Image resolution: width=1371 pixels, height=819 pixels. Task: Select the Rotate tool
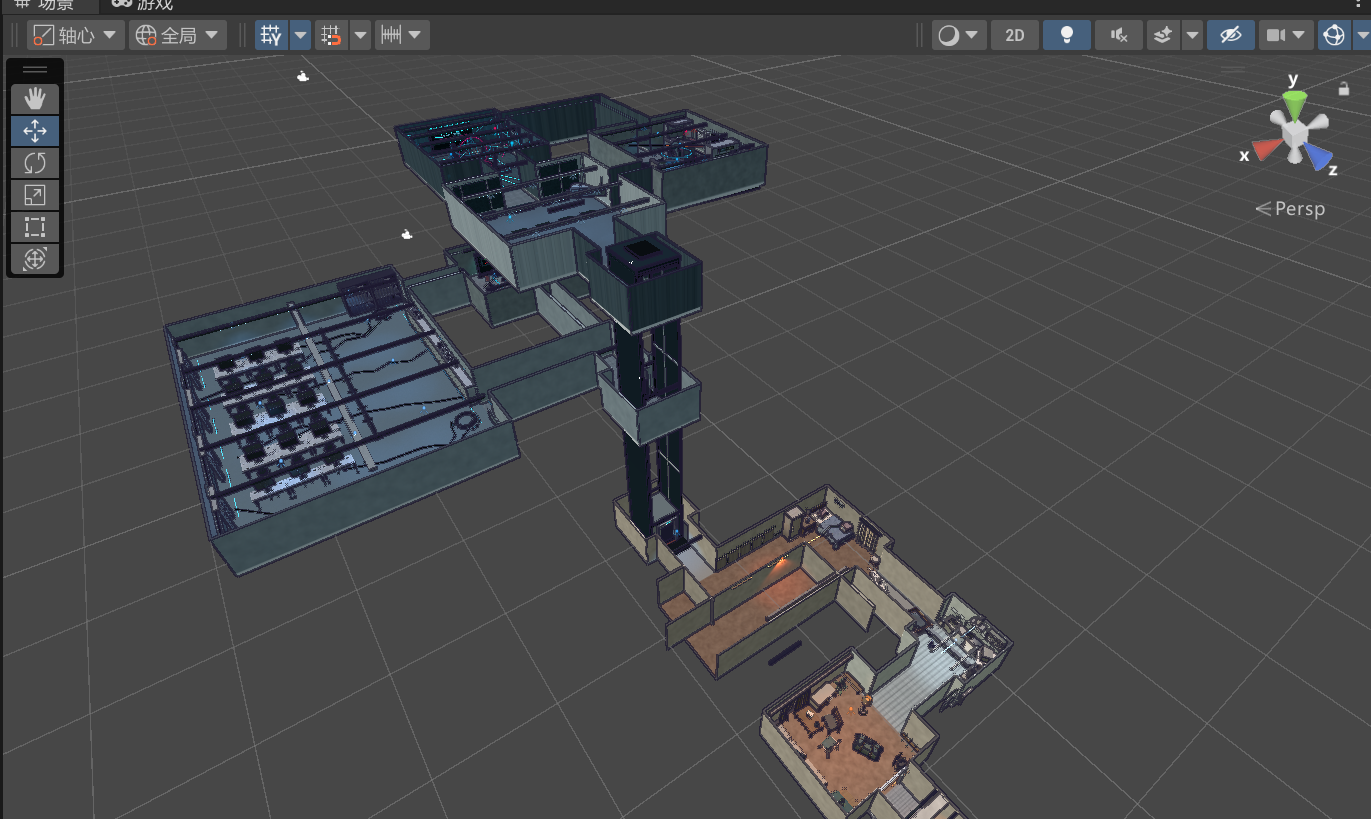35,163
